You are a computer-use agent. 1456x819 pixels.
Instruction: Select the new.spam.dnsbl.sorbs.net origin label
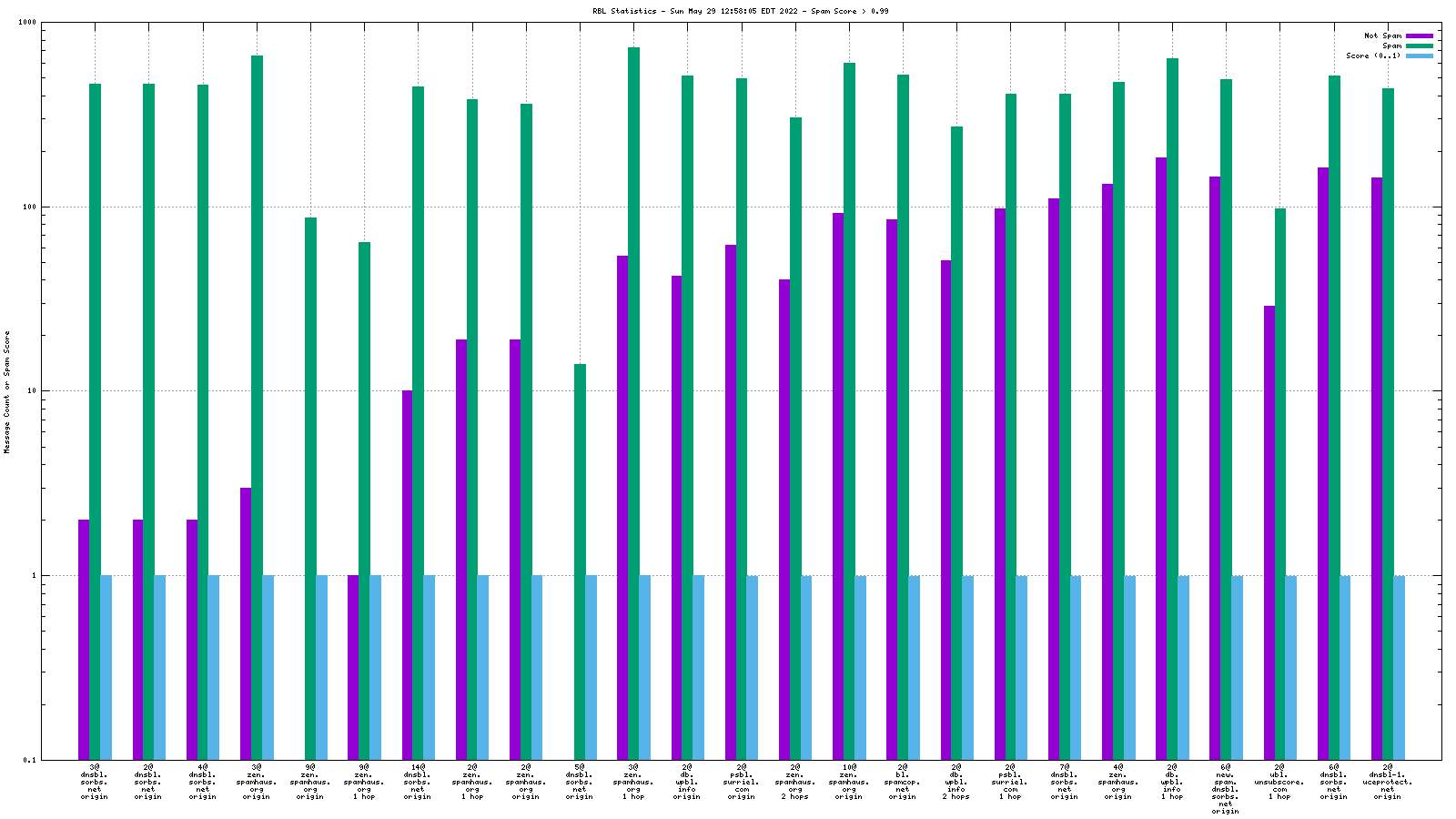point(1225,789)
